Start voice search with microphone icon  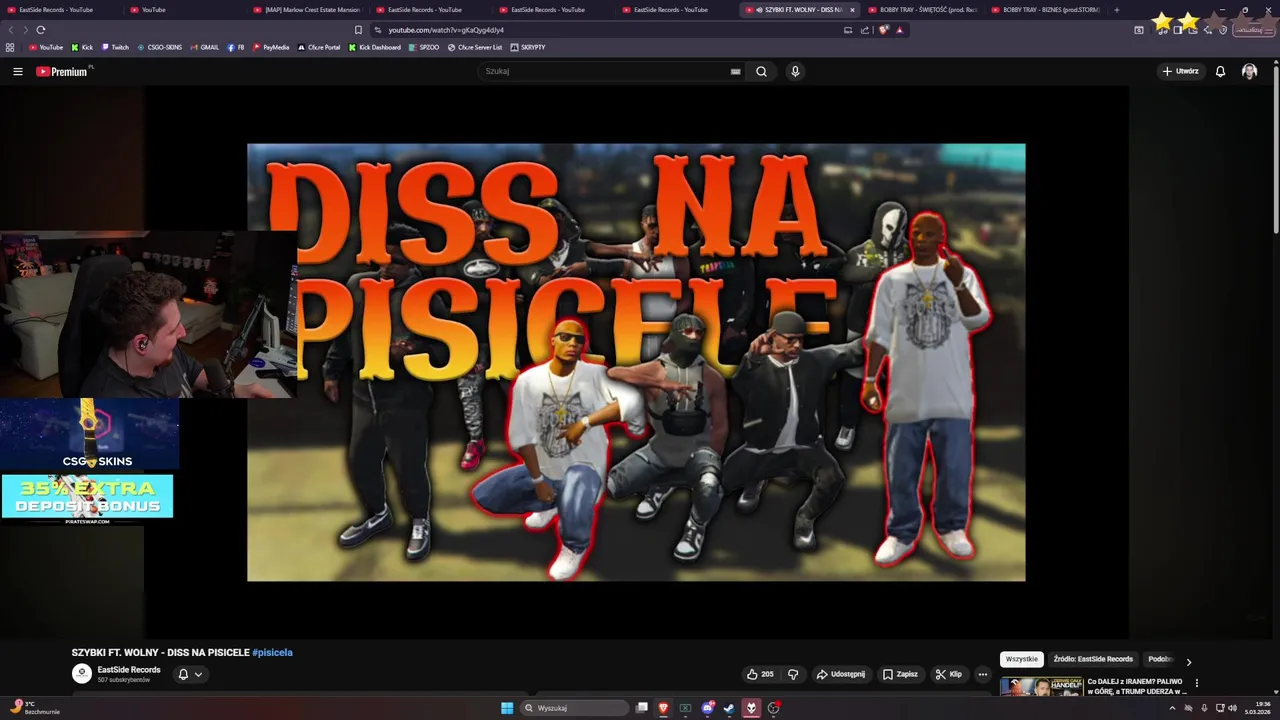click(795, 71)
